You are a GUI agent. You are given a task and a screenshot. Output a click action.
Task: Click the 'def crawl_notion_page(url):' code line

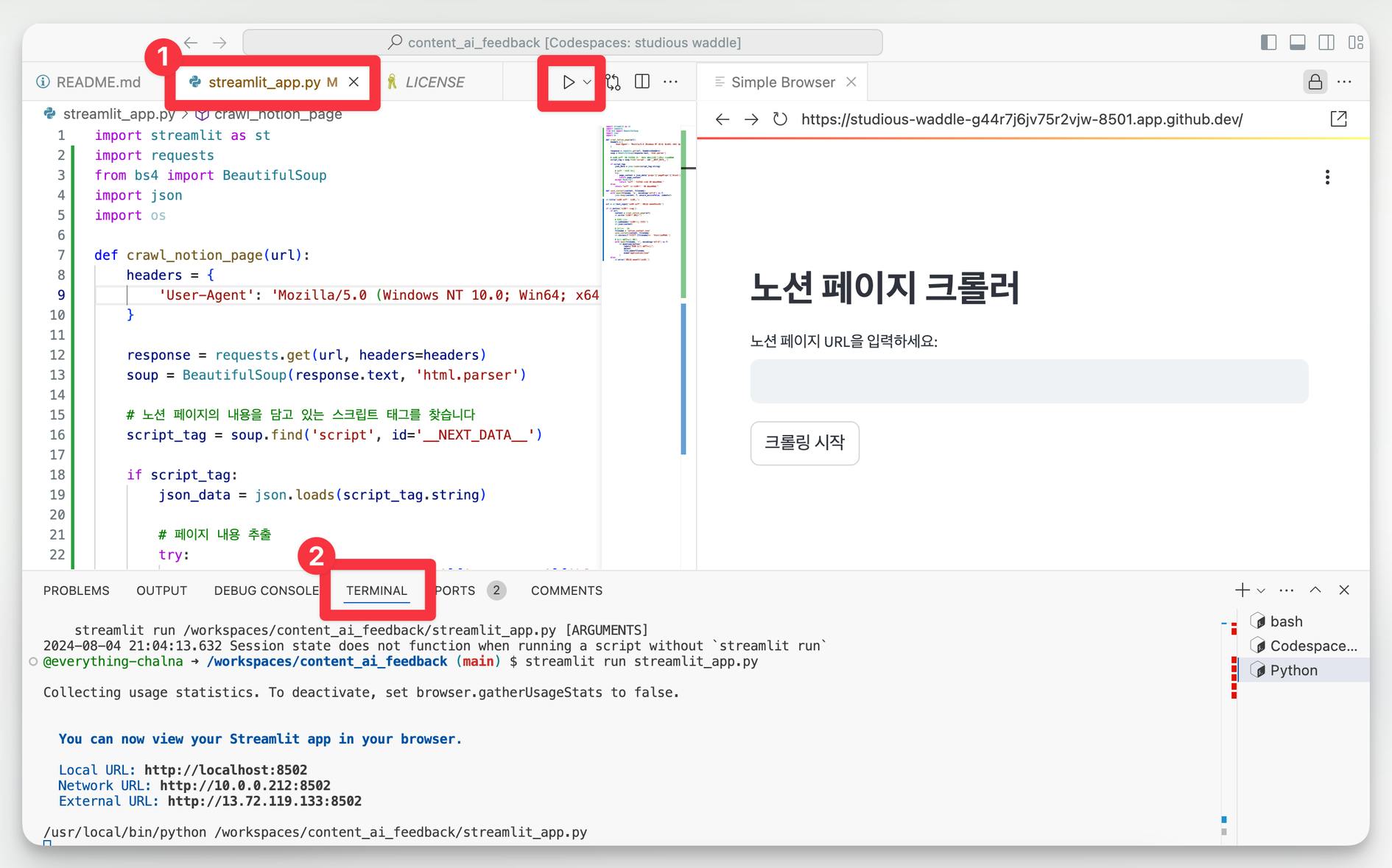202,255
